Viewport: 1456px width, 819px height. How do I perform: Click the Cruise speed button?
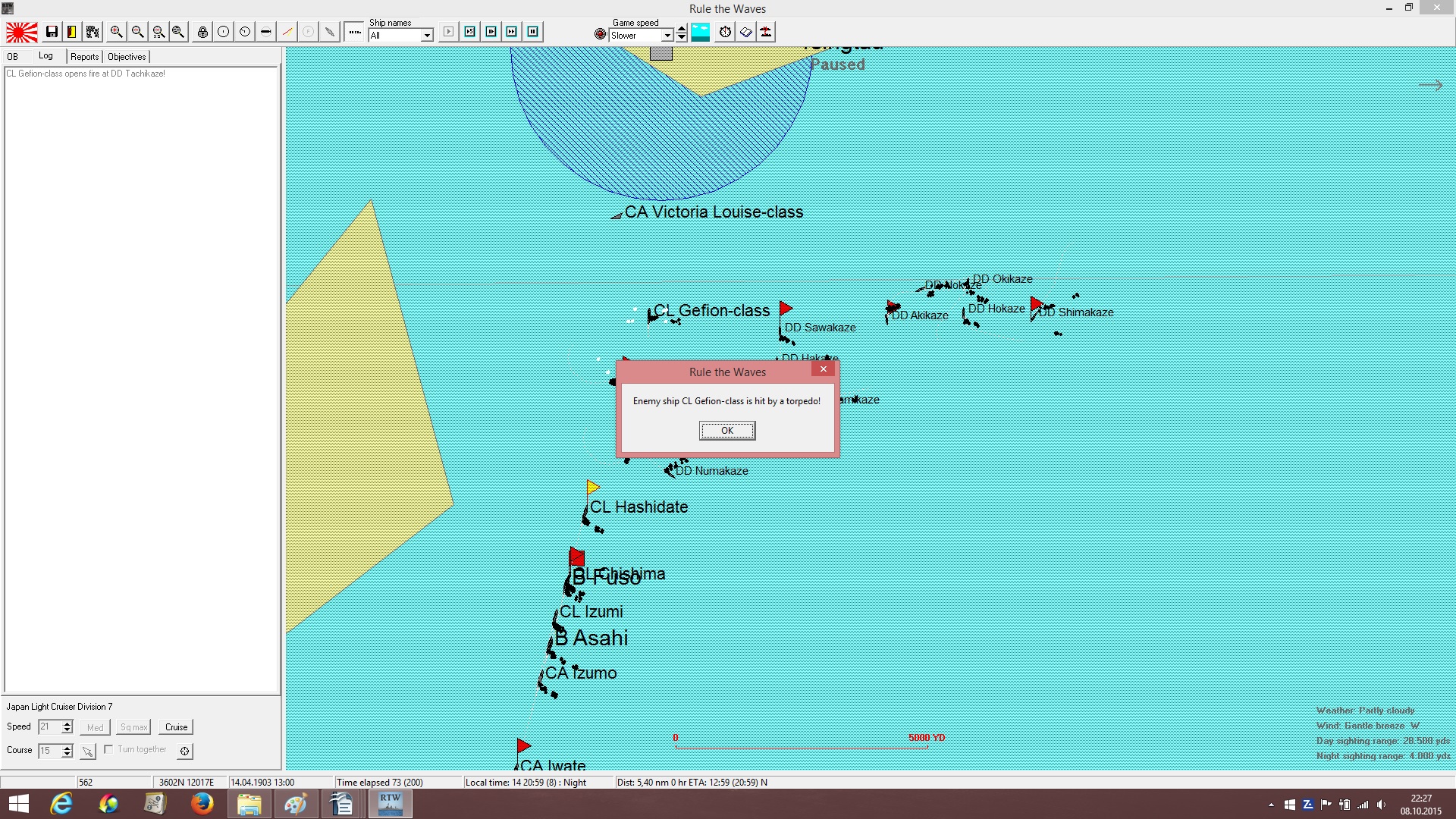[x=176, y=727]
